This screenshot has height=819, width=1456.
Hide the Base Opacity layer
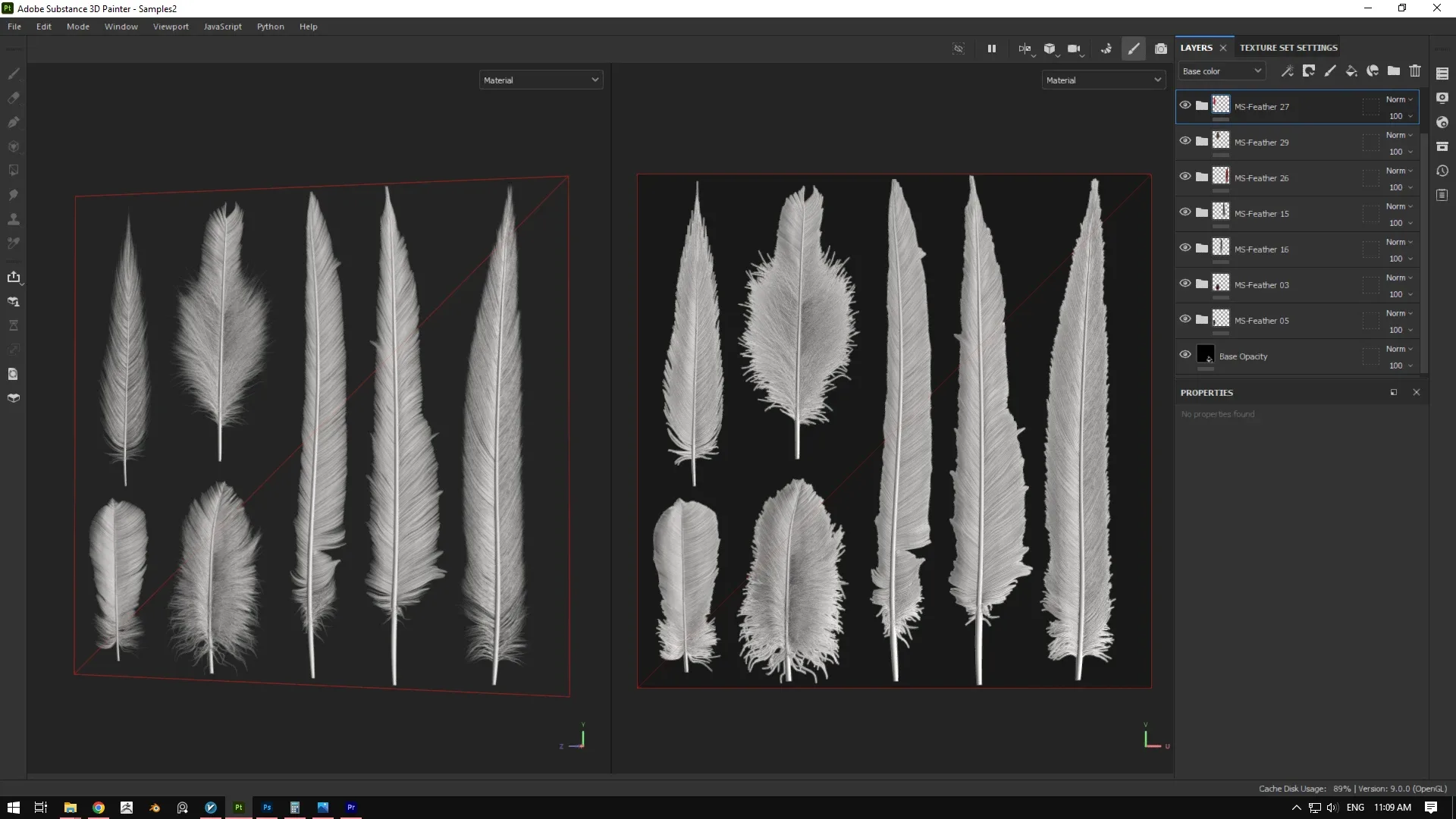pos(1185,355)
